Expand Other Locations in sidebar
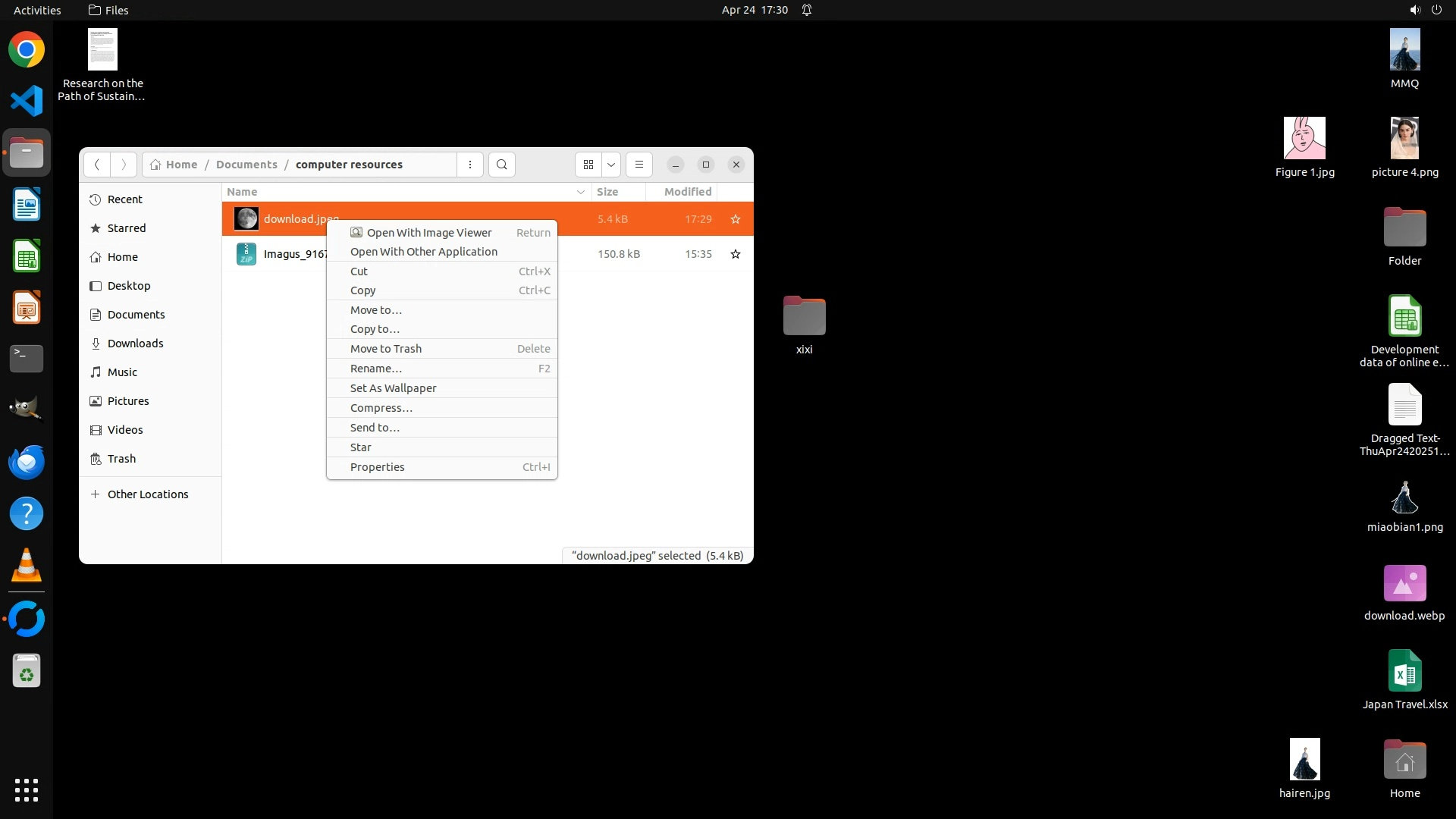The image size is (1456, 819). [x=148, y=494]
